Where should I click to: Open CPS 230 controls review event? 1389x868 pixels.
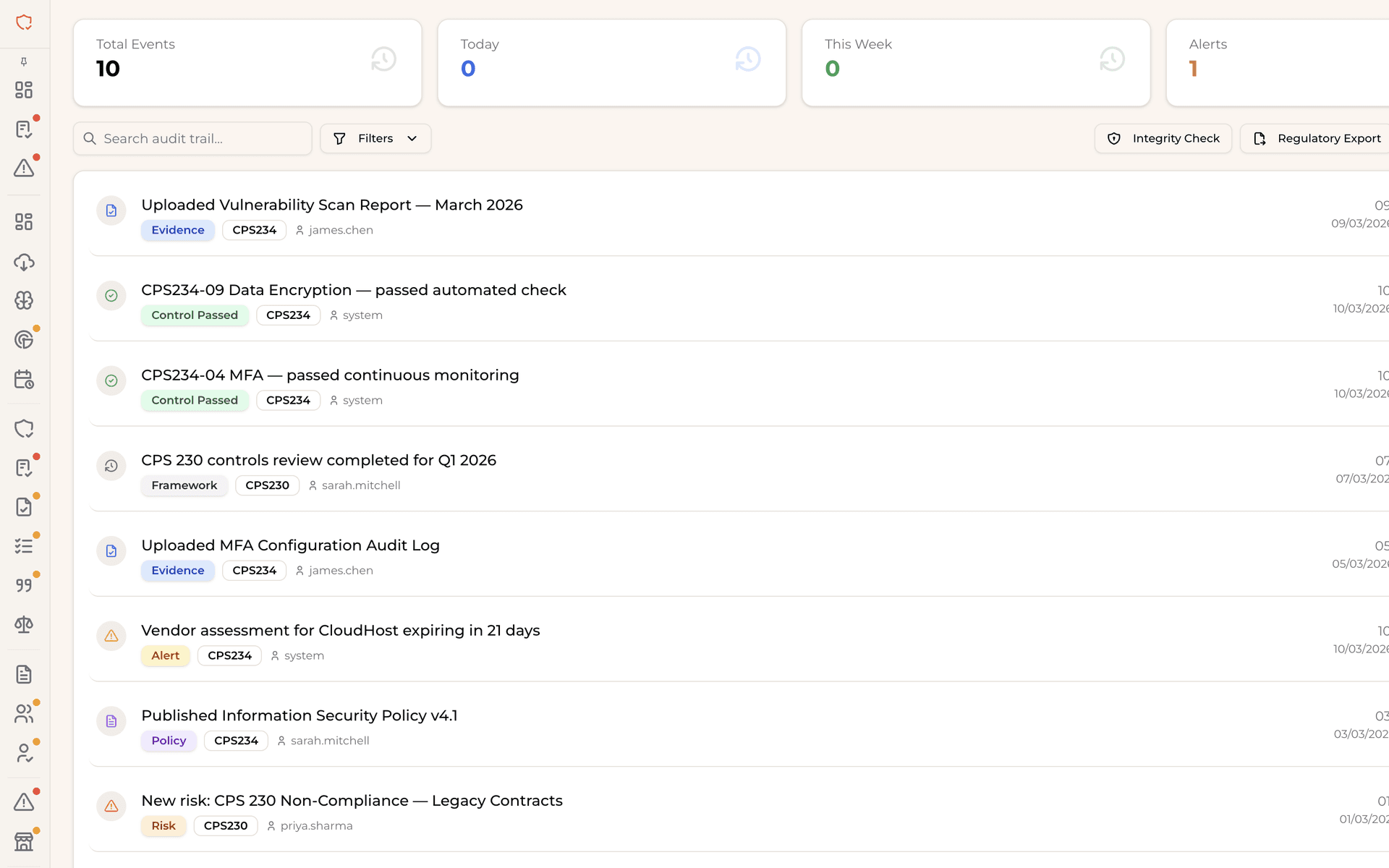[x=739, y=469]
